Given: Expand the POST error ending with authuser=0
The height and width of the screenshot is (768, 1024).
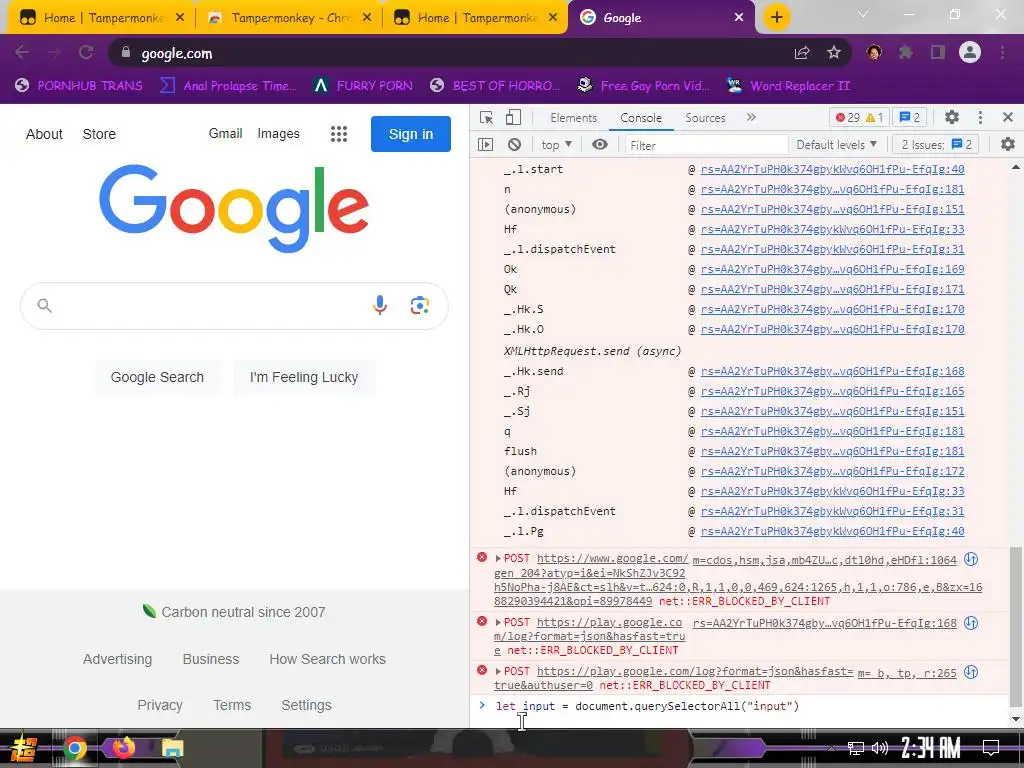Looking at the screenshot, I should click(498, 671).
